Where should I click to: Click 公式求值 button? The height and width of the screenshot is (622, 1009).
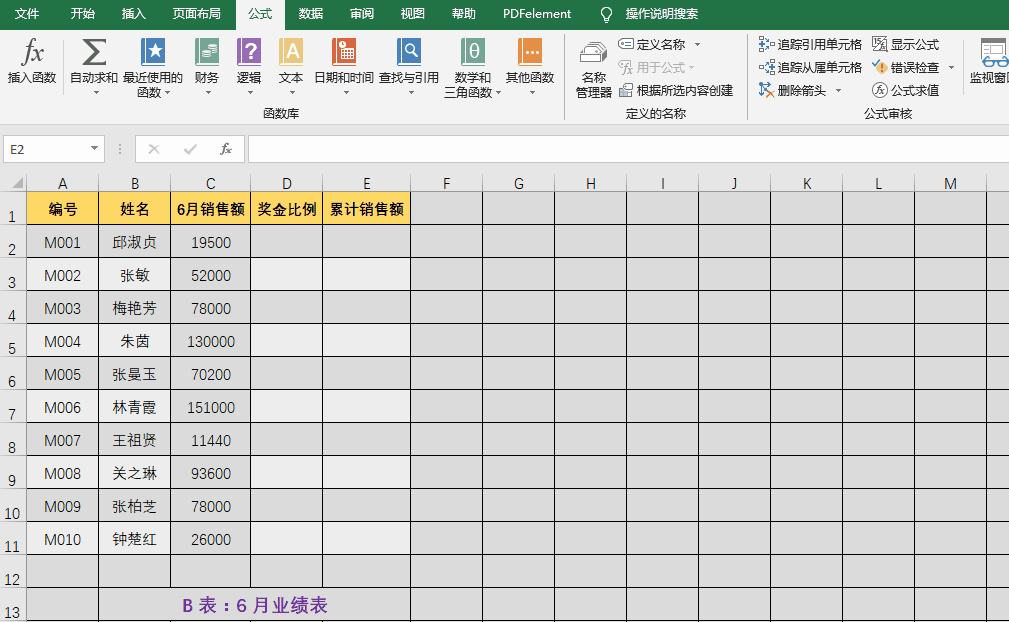[x=905, y=91]
